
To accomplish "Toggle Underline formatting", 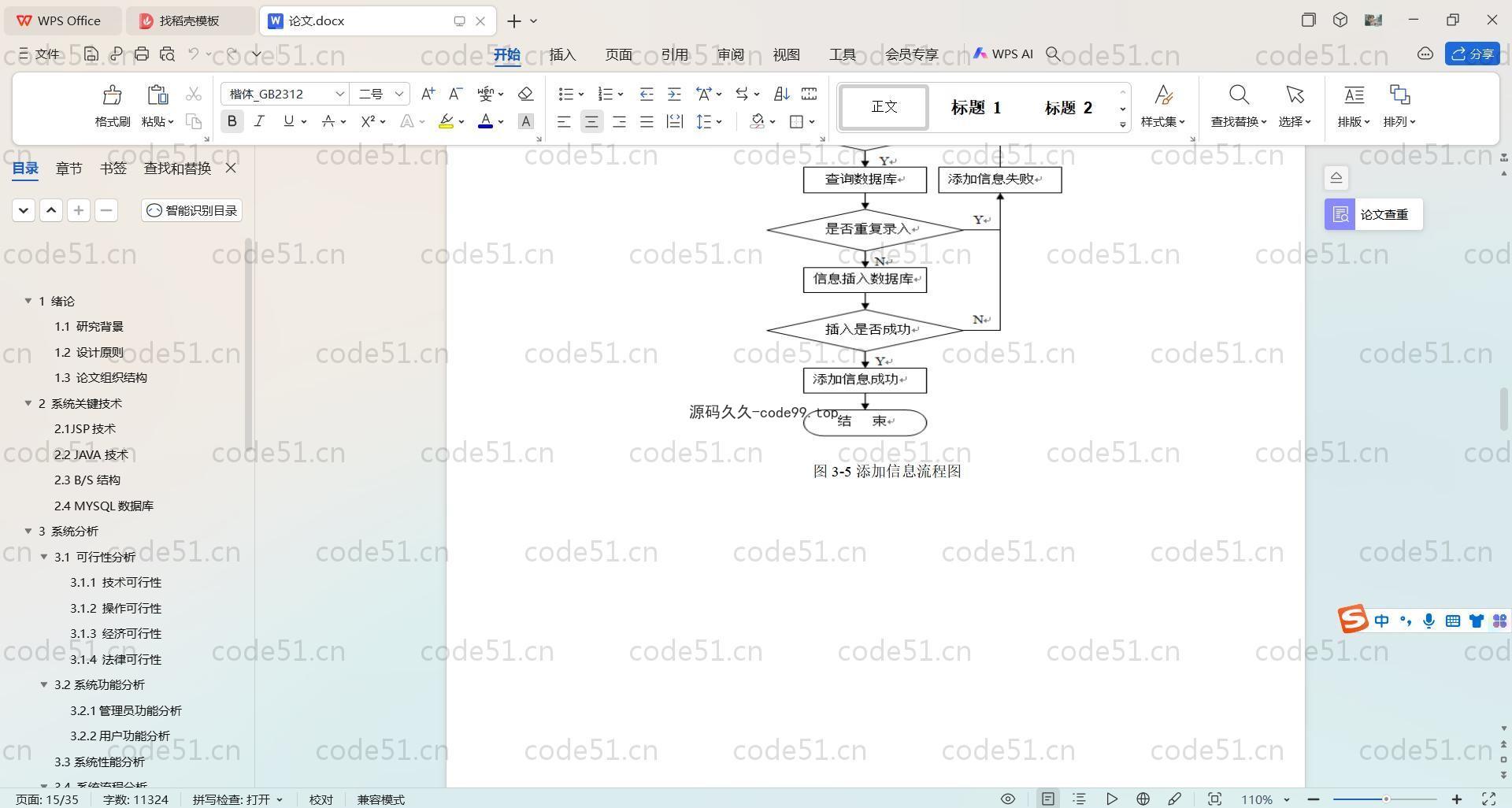I will (288, 121).
